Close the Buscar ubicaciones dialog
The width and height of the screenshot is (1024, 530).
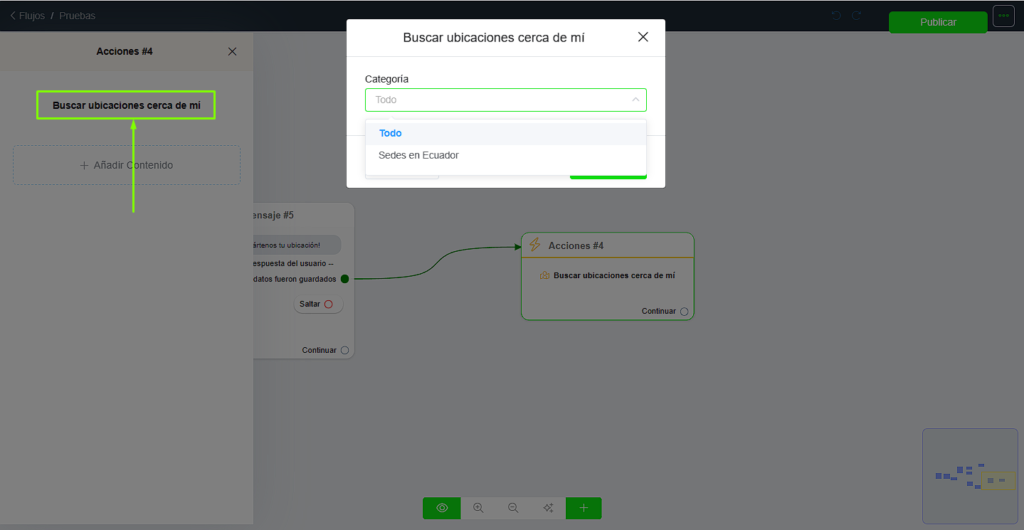tap(643, 37)
